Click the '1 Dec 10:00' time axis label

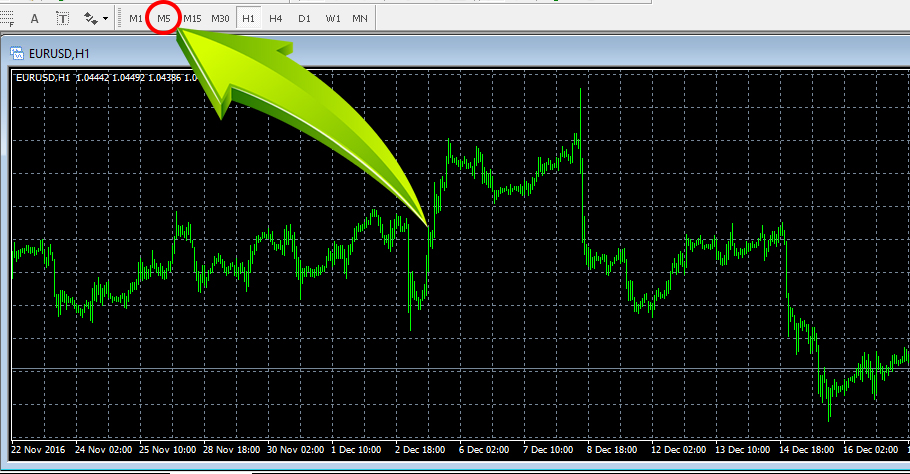(356, 450)
